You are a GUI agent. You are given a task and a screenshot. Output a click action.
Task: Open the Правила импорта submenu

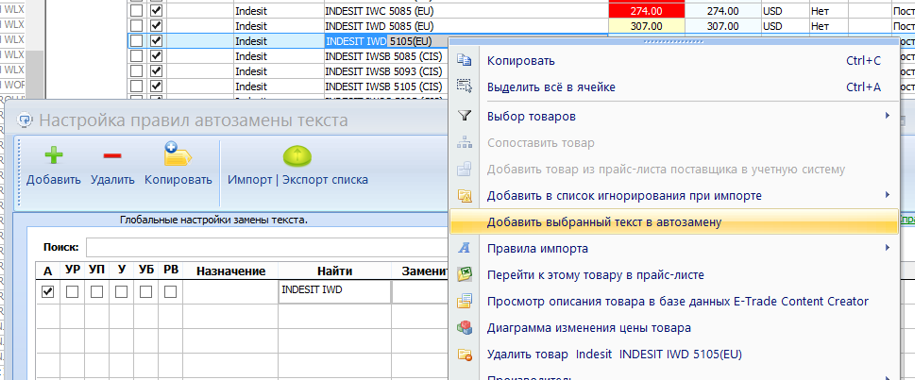click(x=674, y=248)
